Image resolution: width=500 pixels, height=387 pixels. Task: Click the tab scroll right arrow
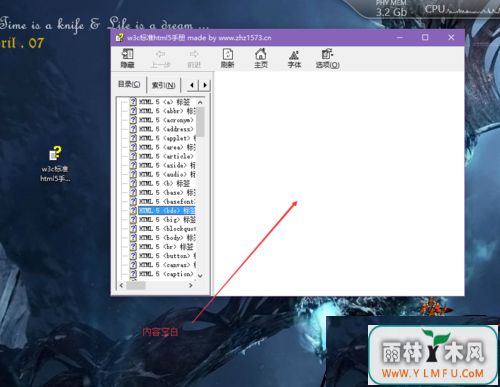(x=205, y=85)
